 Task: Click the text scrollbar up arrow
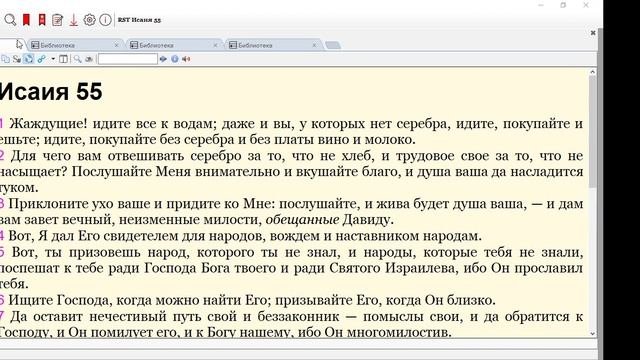click(x=593, y=72)
